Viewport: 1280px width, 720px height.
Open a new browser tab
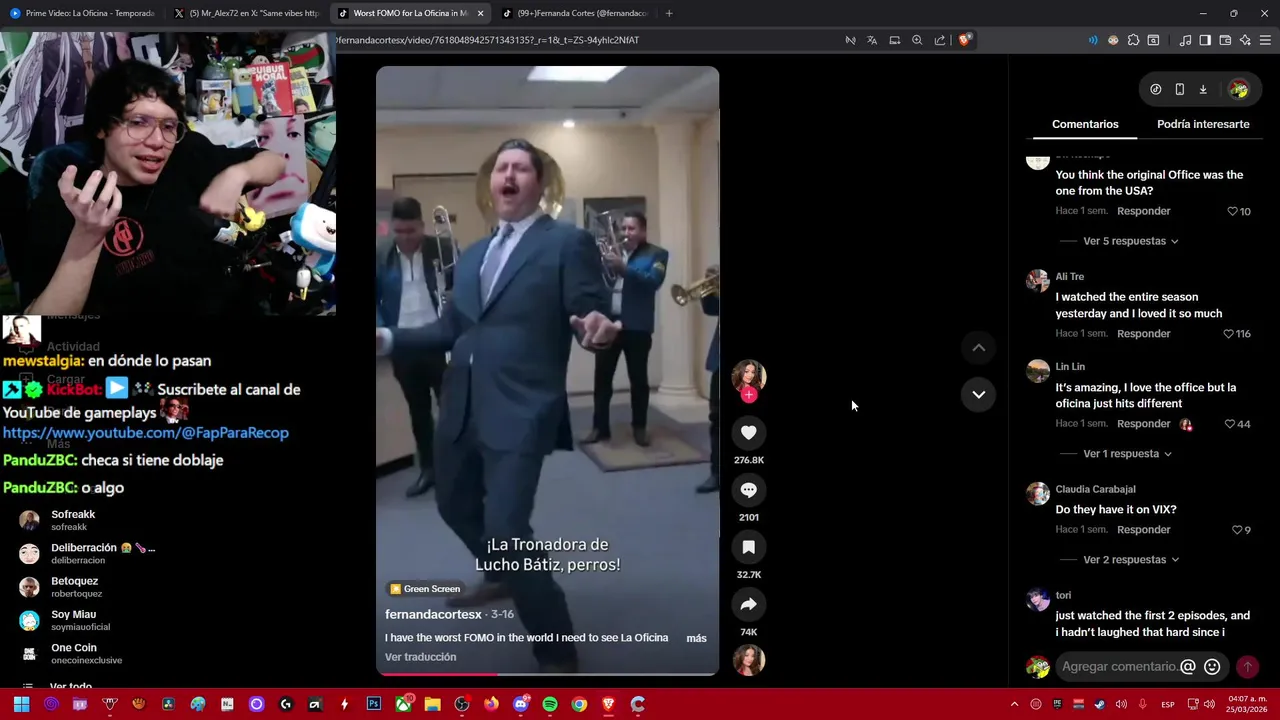tap(669, 13)
